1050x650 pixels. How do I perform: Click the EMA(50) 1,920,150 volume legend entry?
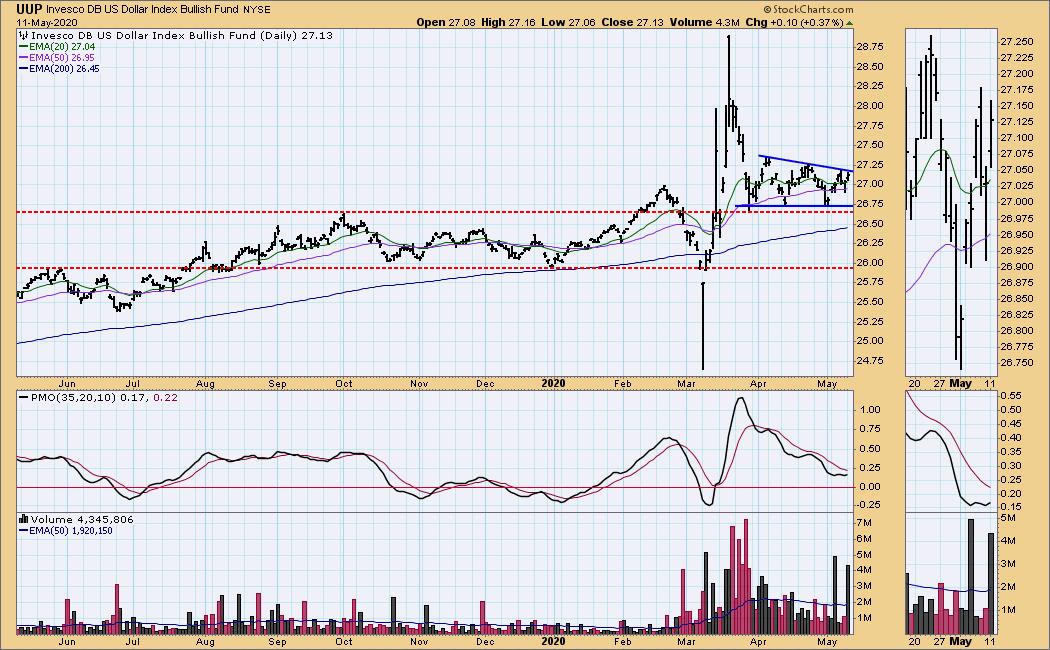tap(71, 530)
